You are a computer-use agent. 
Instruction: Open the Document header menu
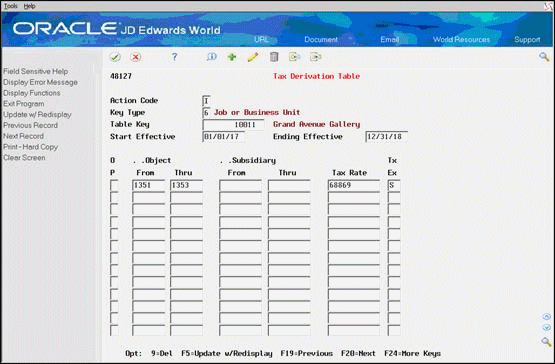click(x=321, y=39)
